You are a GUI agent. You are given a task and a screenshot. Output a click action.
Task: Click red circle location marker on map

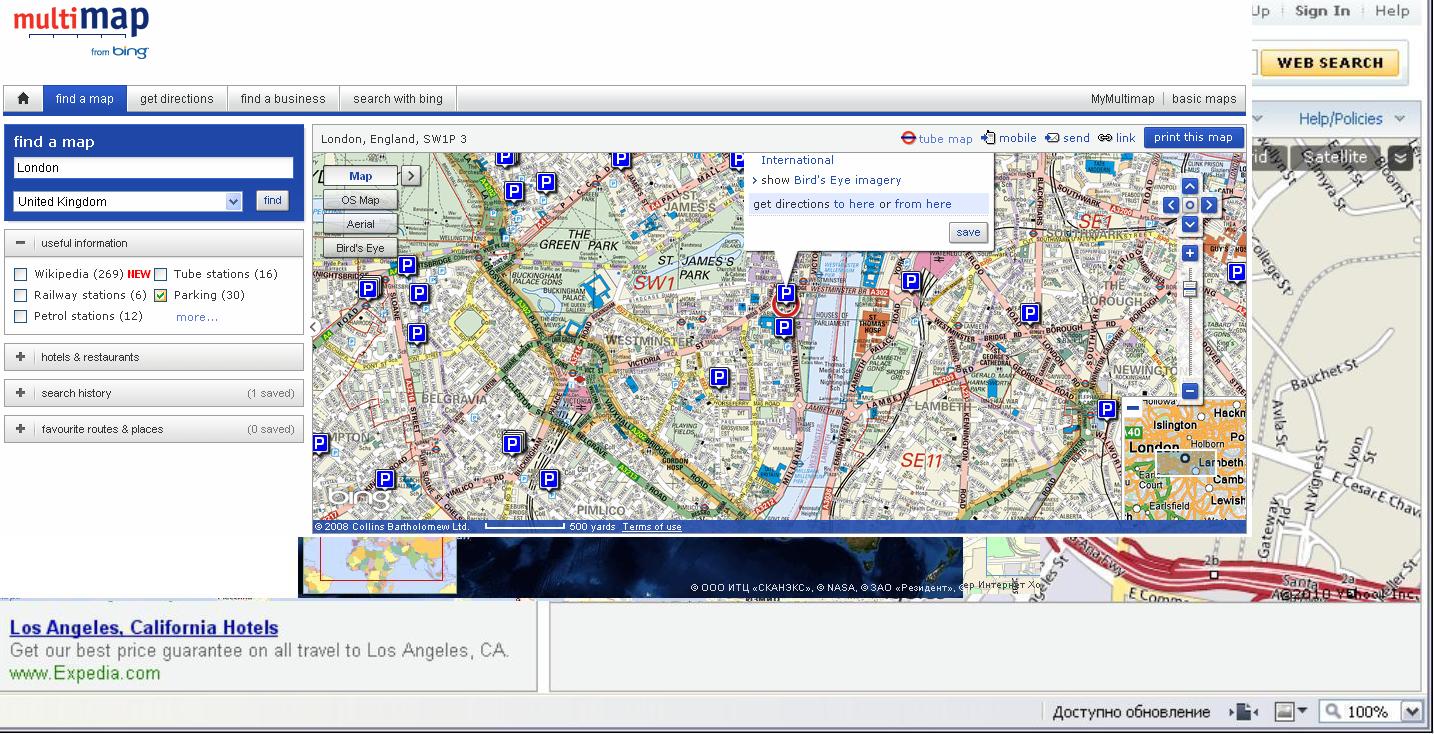point(785,308)
